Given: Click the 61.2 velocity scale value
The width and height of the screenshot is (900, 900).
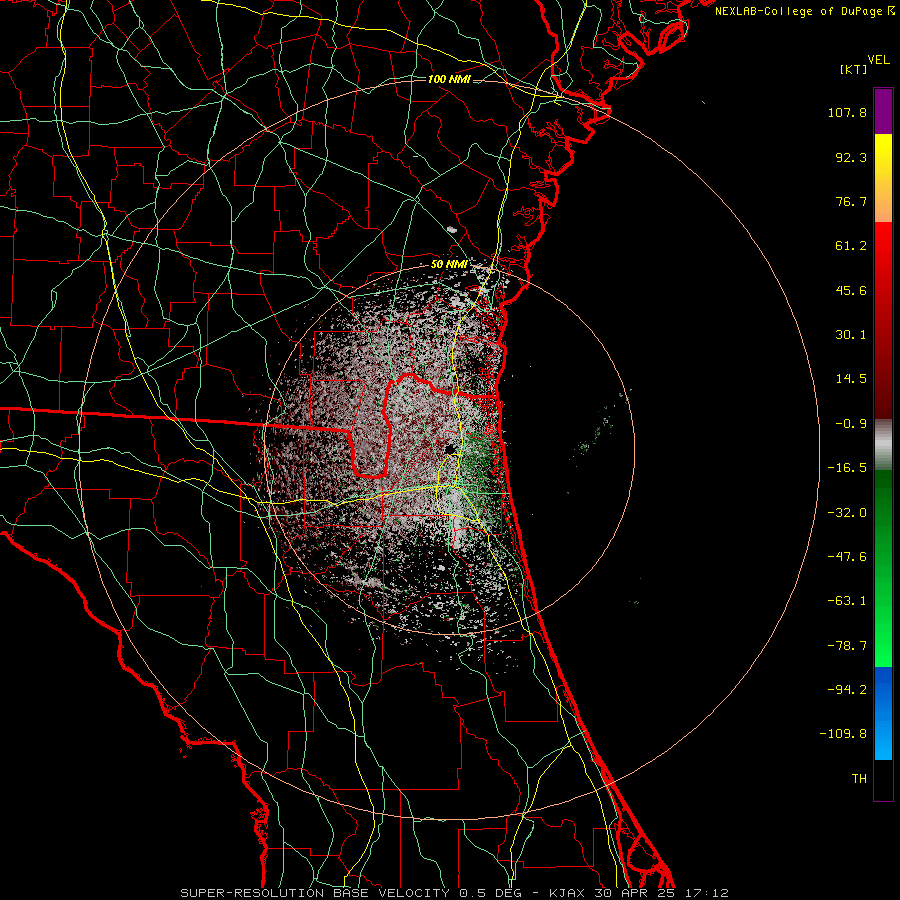Looking at the screenshot, I should pyautogui.click(x=851, y=246).
